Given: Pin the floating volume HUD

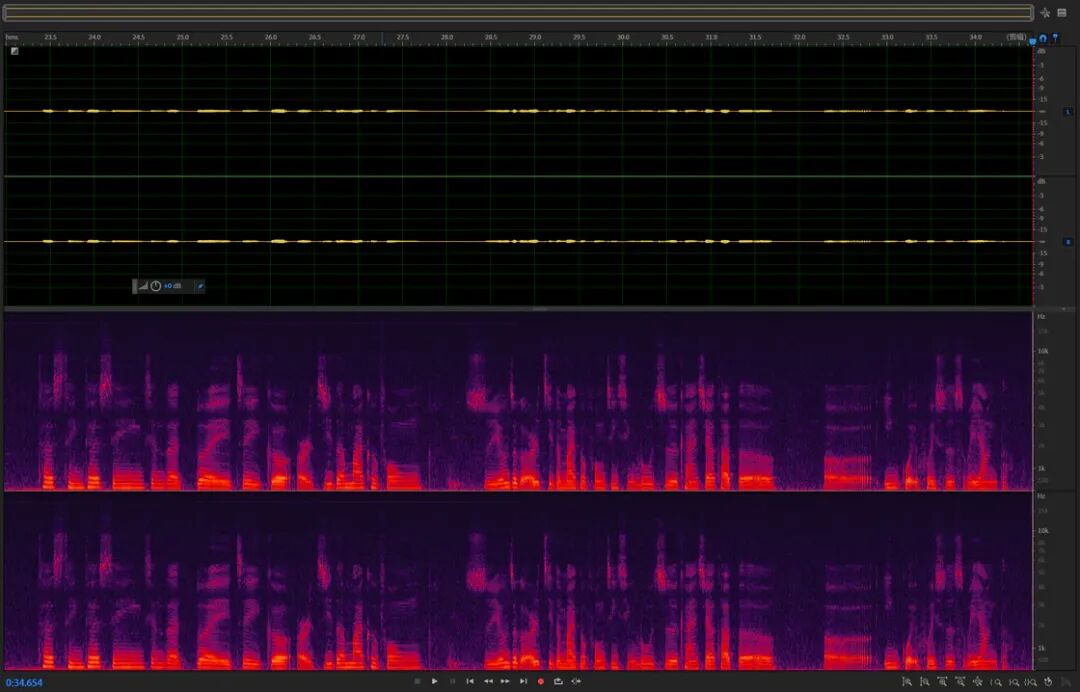Looking at the screenshot, I should (200, 286).
